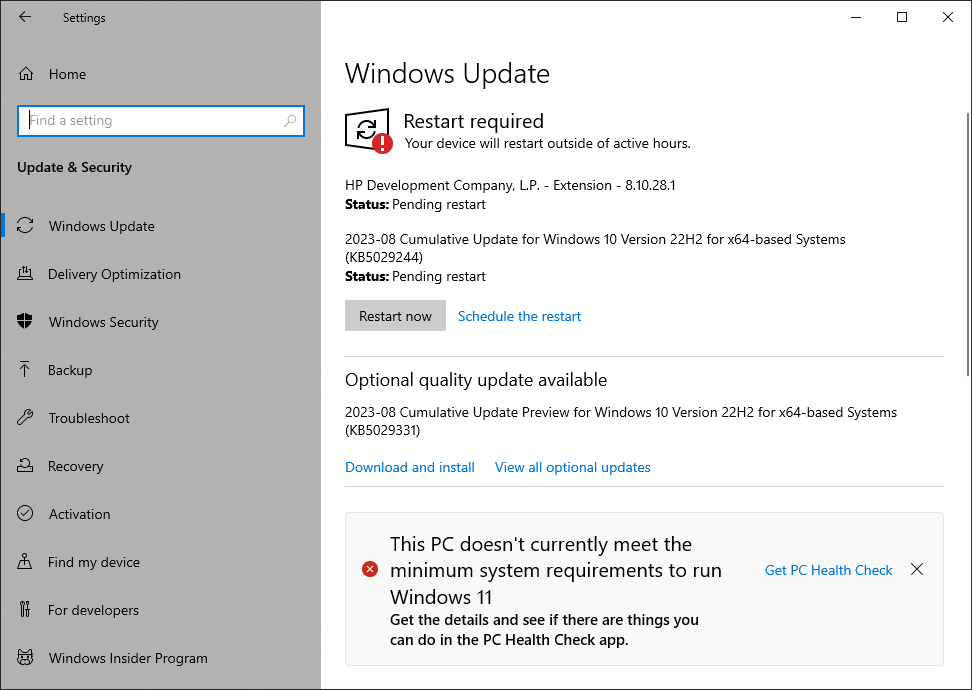This screenshot has height=690, width=972.
Task: Click the Find my device icon
Action: 26,562
